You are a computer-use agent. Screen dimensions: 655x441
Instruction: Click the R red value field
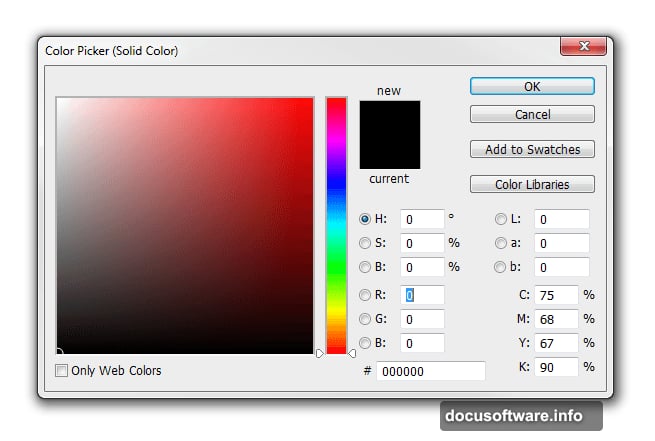tap(422, 295)
